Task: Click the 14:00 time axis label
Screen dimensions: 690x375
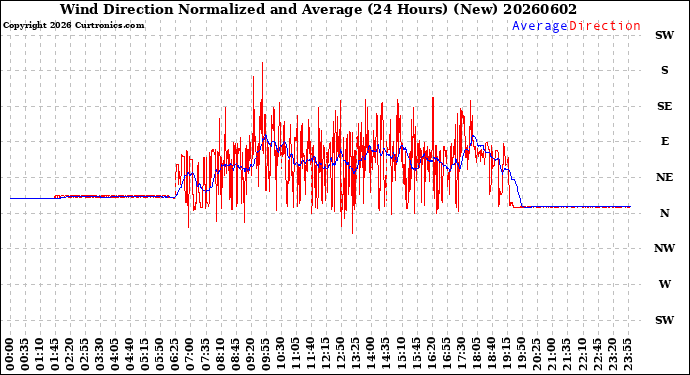Action: [371, 355]
